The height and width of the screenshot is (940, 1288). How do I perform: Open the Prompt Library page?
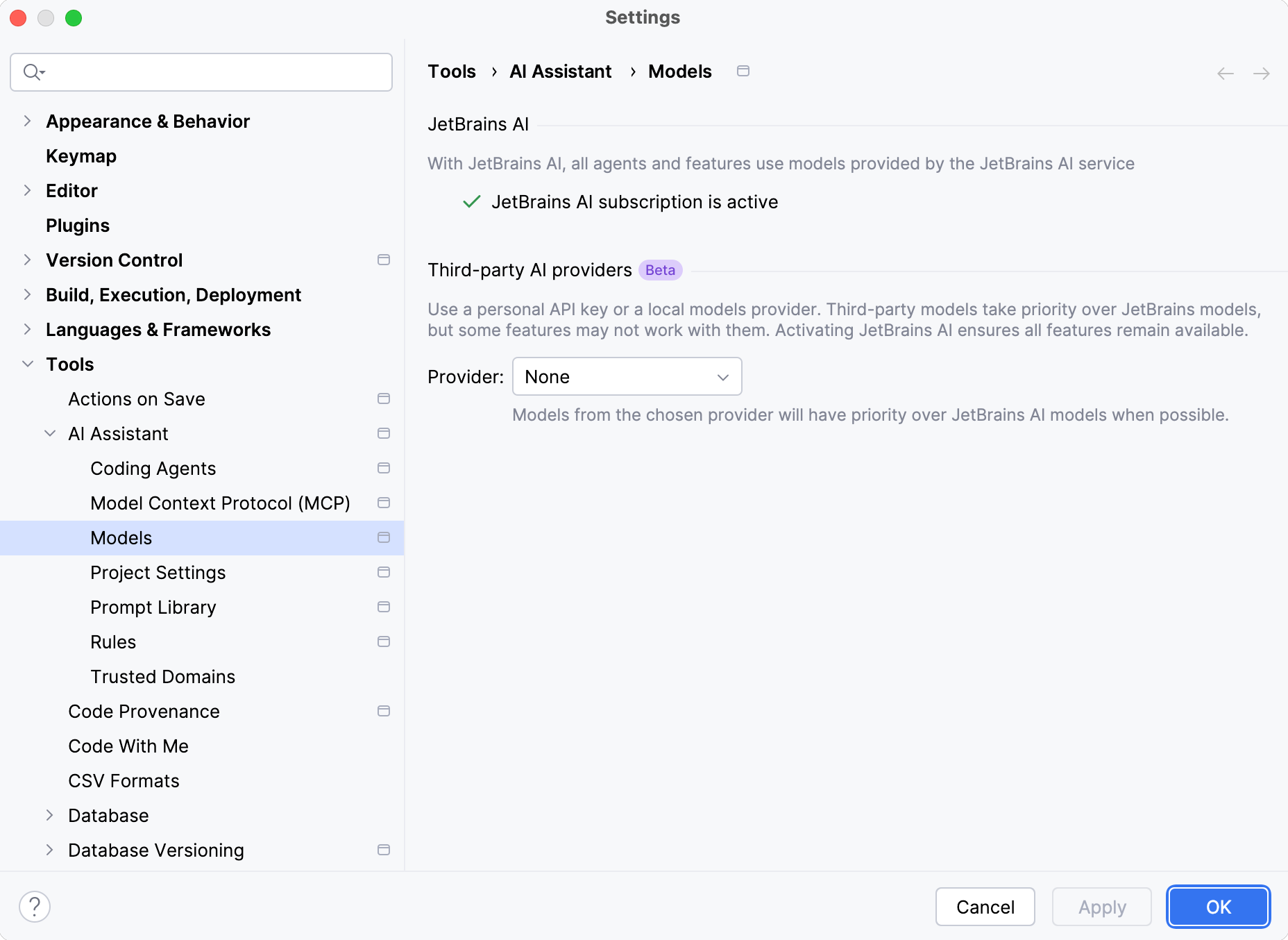pyautogui.click(x=153, y=607)
